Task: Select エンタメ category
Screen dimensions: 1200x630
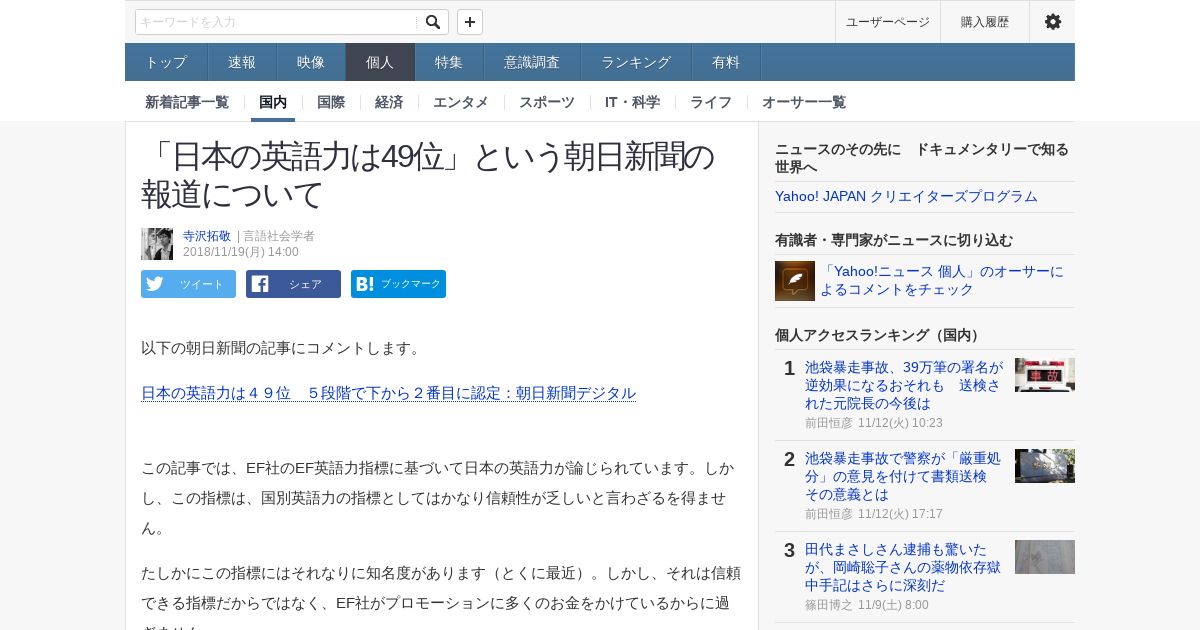Action: (x=461, y=102)
